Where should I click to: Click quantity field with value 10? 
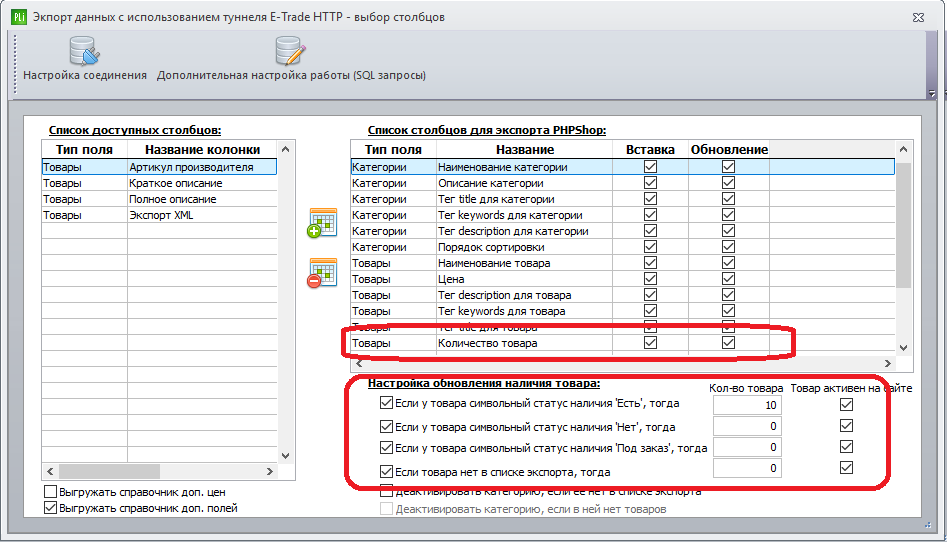click(x=747, y=405)
